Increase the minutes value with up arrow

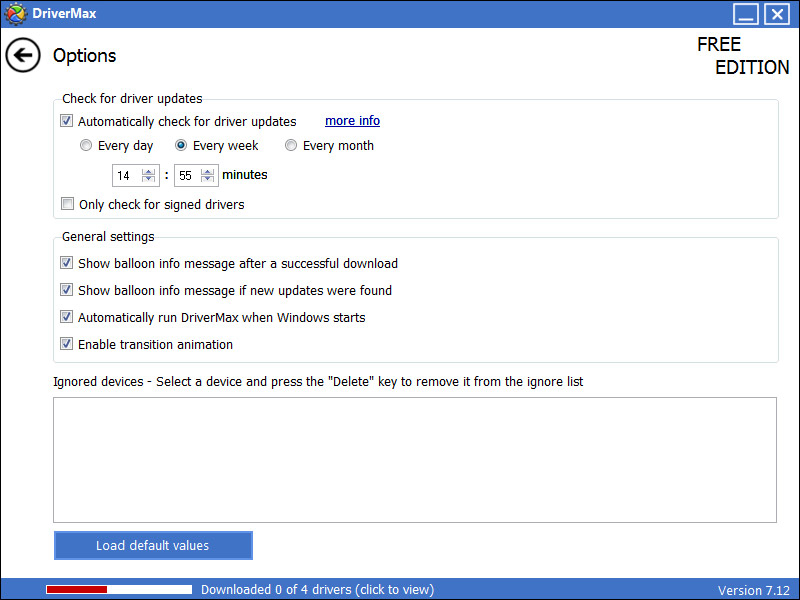click(x=208, y=171)
